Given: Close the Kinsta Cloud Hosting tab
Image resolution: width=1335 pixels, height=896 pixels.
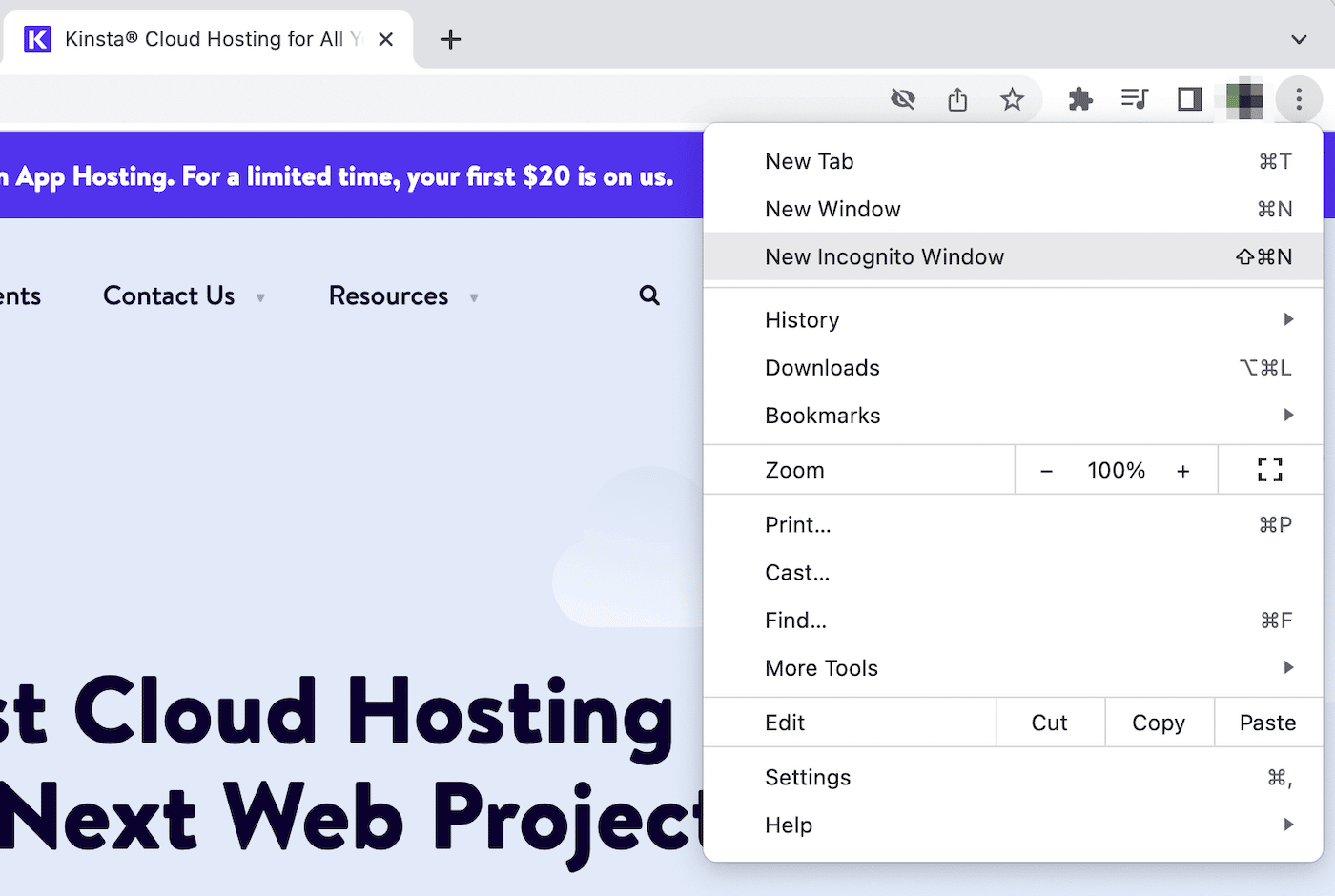Looking at the screenshot, I should pyautogui.click(x=385, y=39).
